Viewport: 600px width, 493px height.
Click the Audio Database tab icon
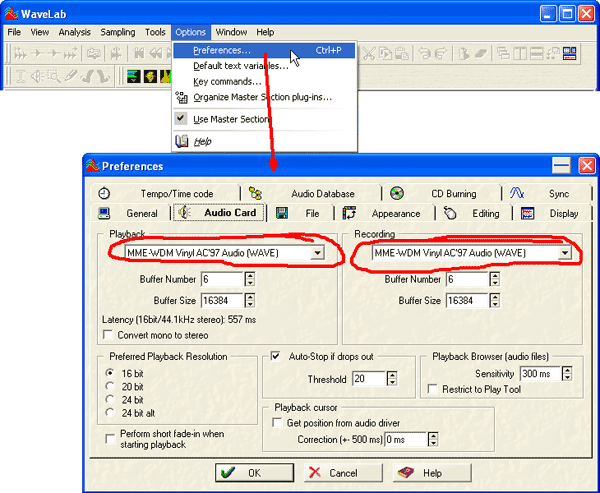click(255, 194)
